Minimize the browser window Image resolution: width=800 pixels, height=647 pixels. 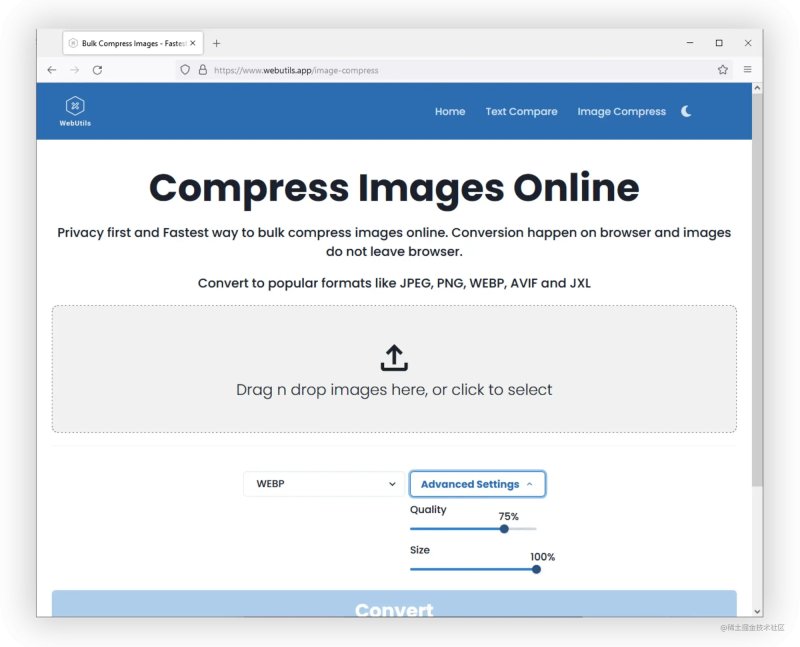click(690, 43)
